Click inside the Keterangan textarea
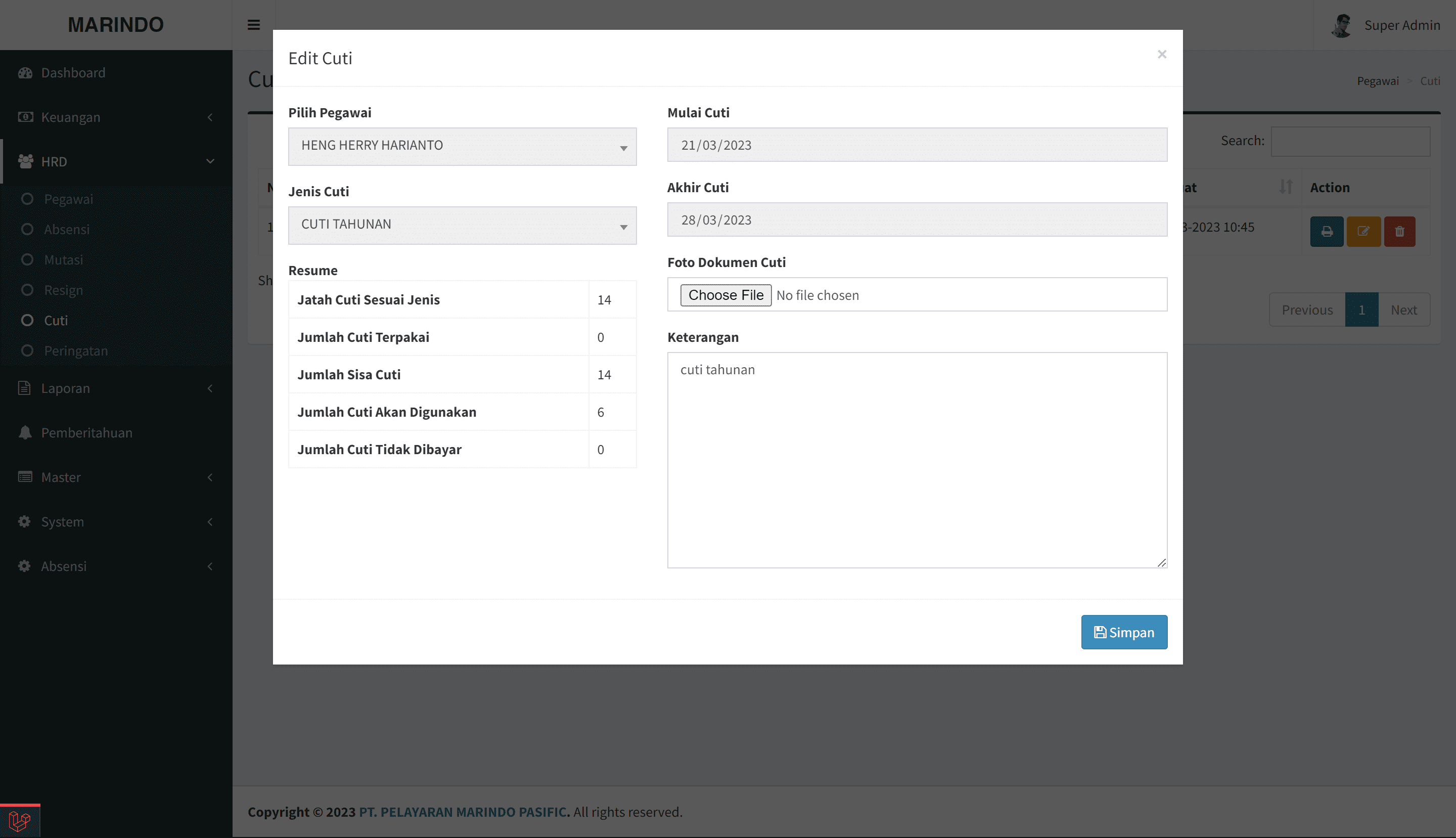 point(917,459)
